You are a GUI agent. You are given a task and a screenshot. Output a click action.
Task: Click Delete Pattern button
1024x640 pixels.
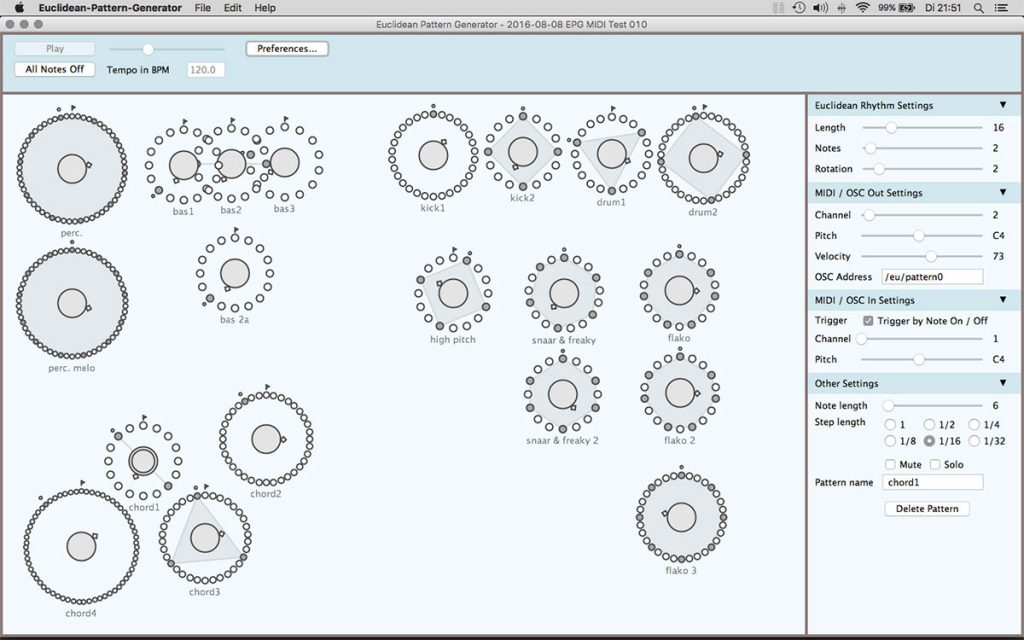tap(927, 509)
